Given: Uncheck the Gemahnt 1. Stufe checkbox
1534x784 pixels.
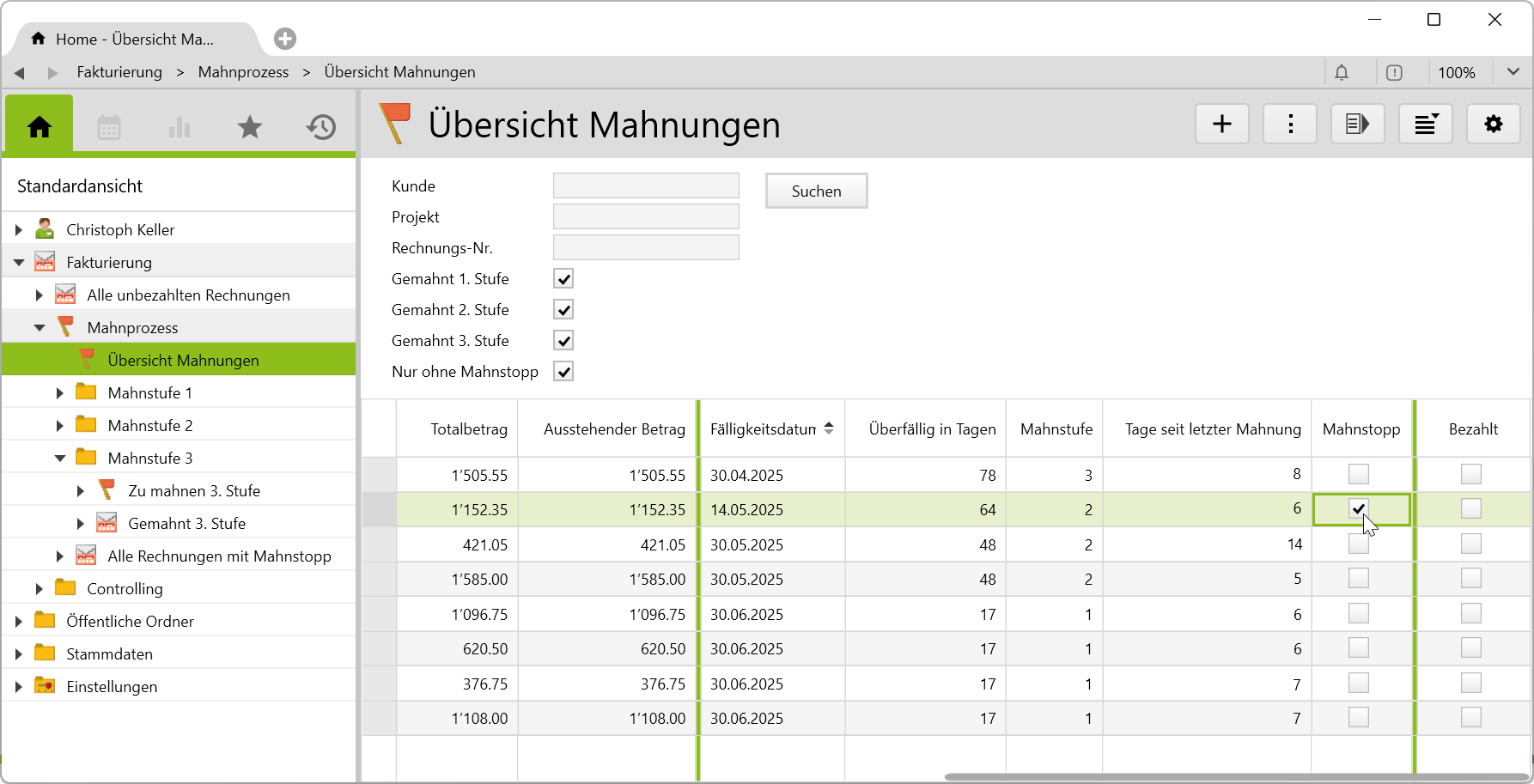Looking at the screenshot, I should click(563, 279).
